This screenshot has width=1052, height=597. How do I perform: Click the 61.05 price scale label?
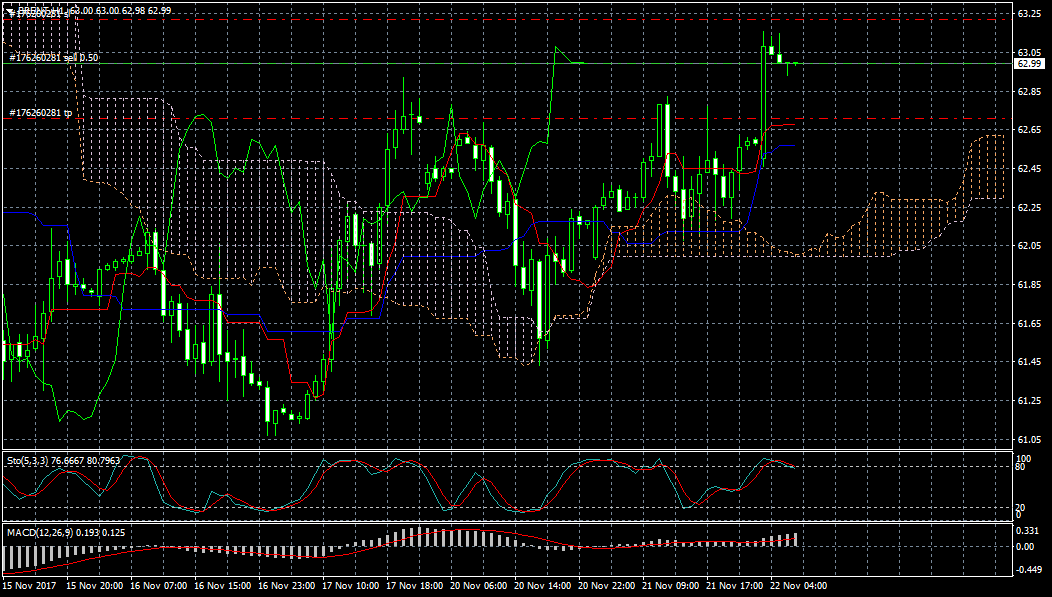1029,440
